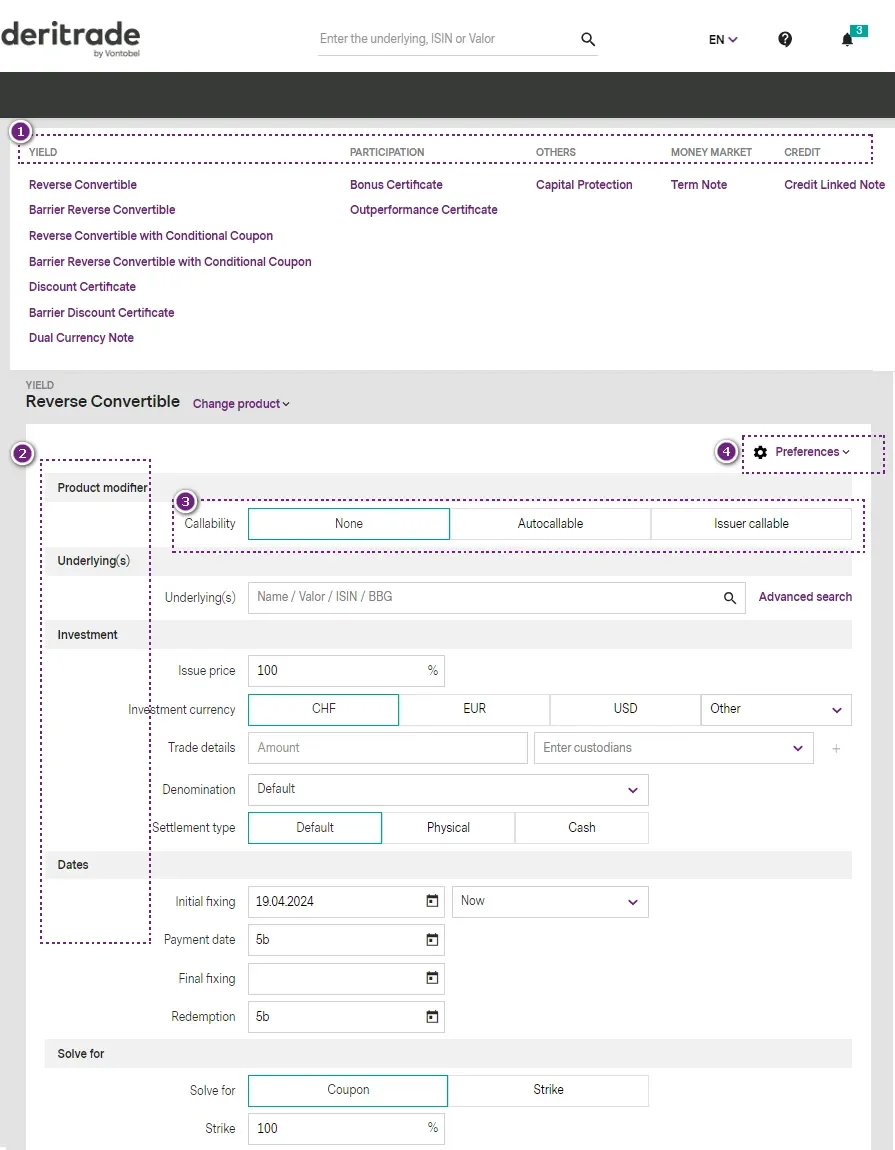Click the search magnifier in the header
The height and width of the screenshot is (1150, 895).
tap(588, 39)
